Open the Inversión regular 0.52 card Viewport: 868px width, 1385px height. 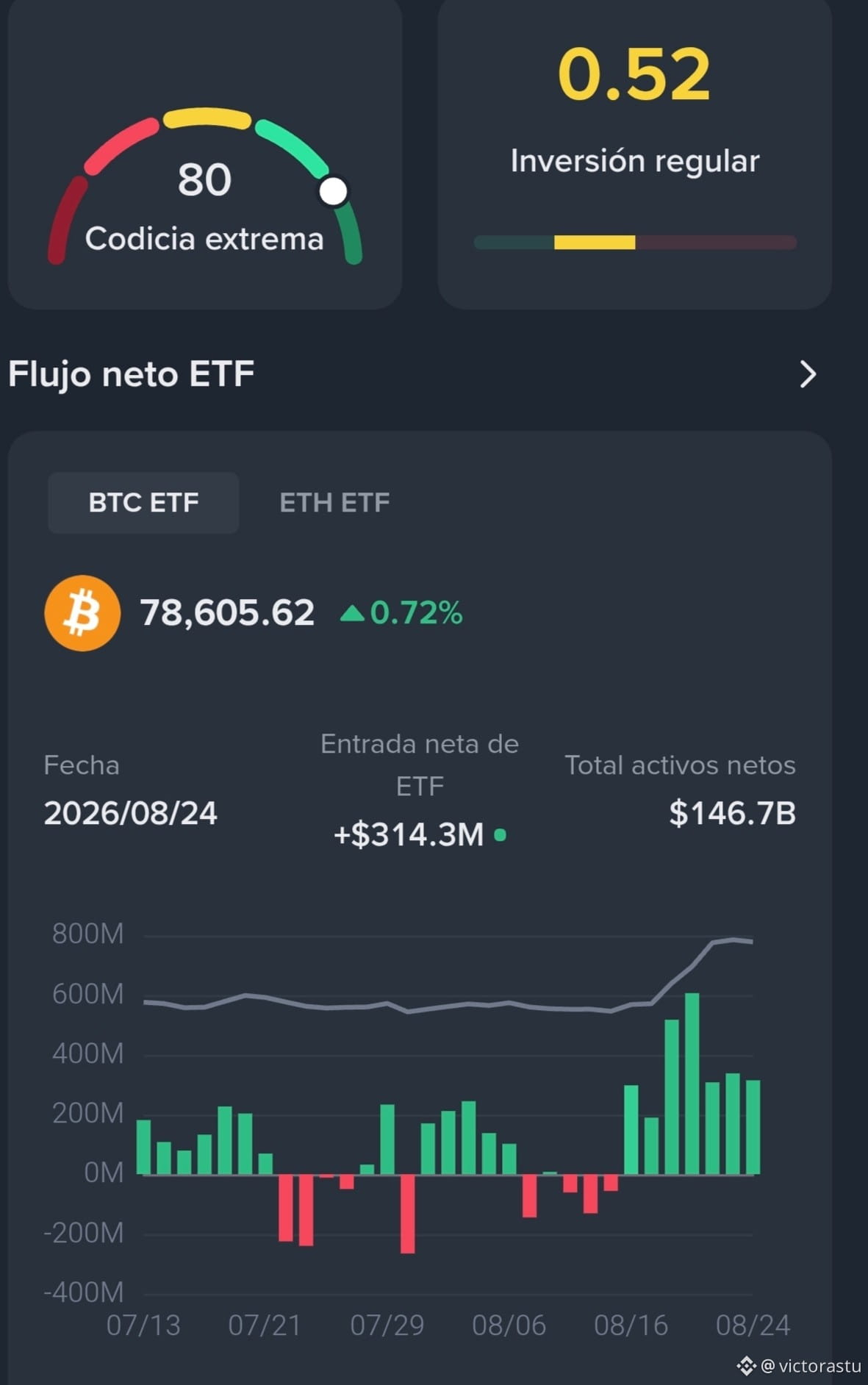point(634,154)
